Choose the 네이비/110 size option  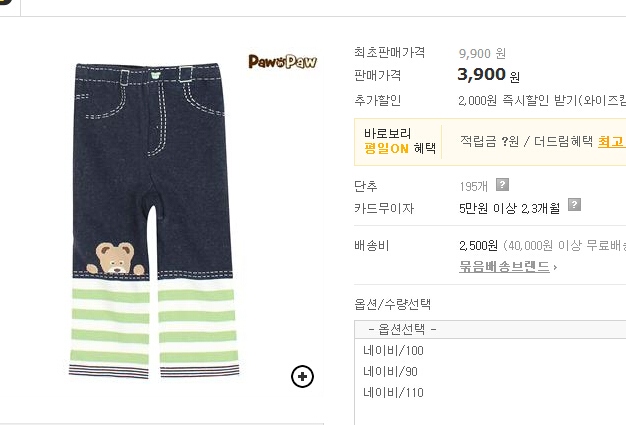[393, 393]
